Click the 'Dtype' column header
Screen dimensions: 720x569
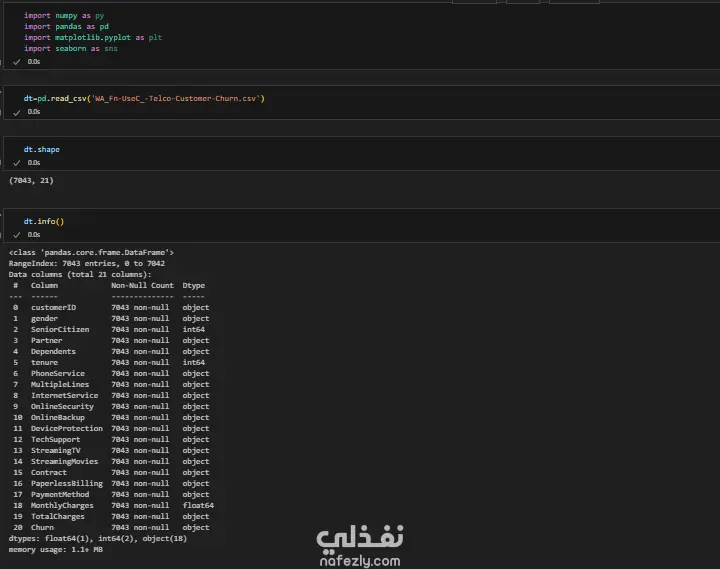pos(194,286)
